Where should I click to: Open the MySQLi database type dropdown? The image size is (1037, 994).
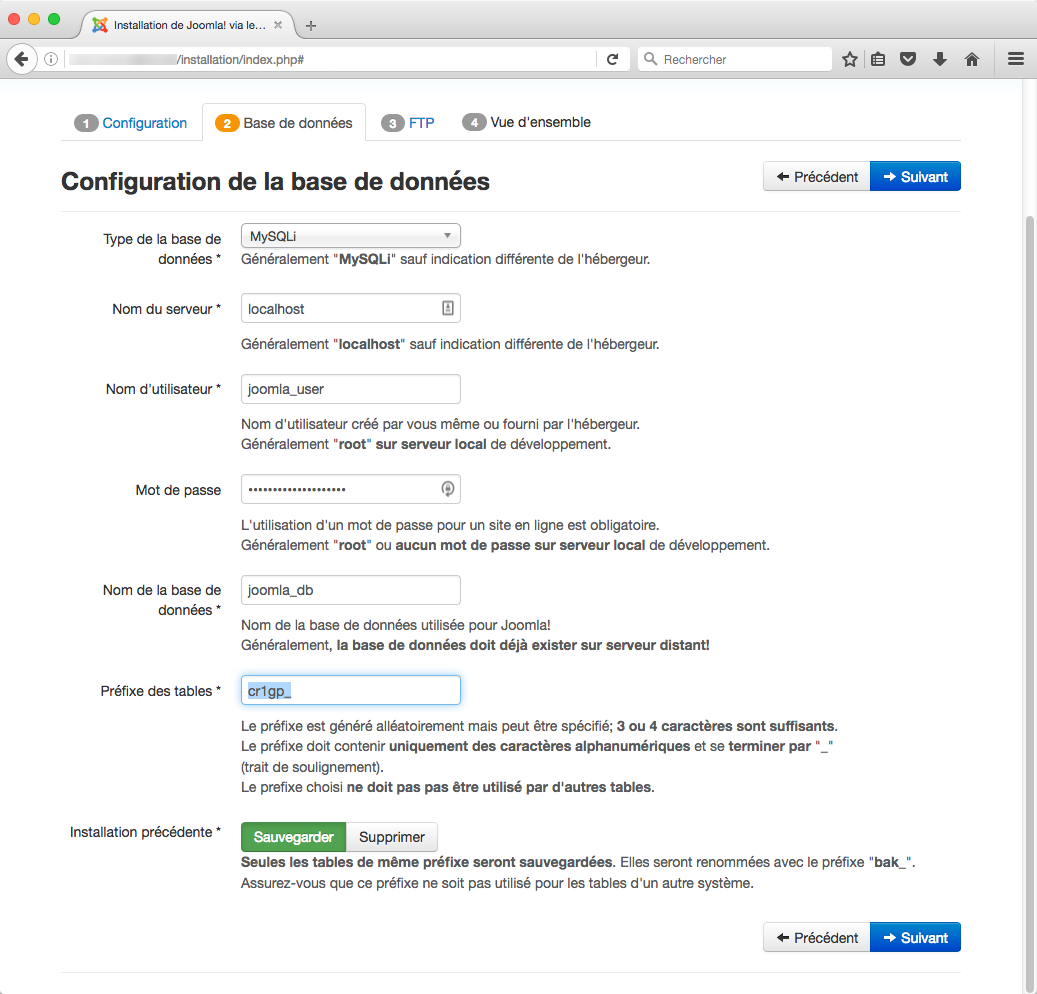(x=351, y=236)
